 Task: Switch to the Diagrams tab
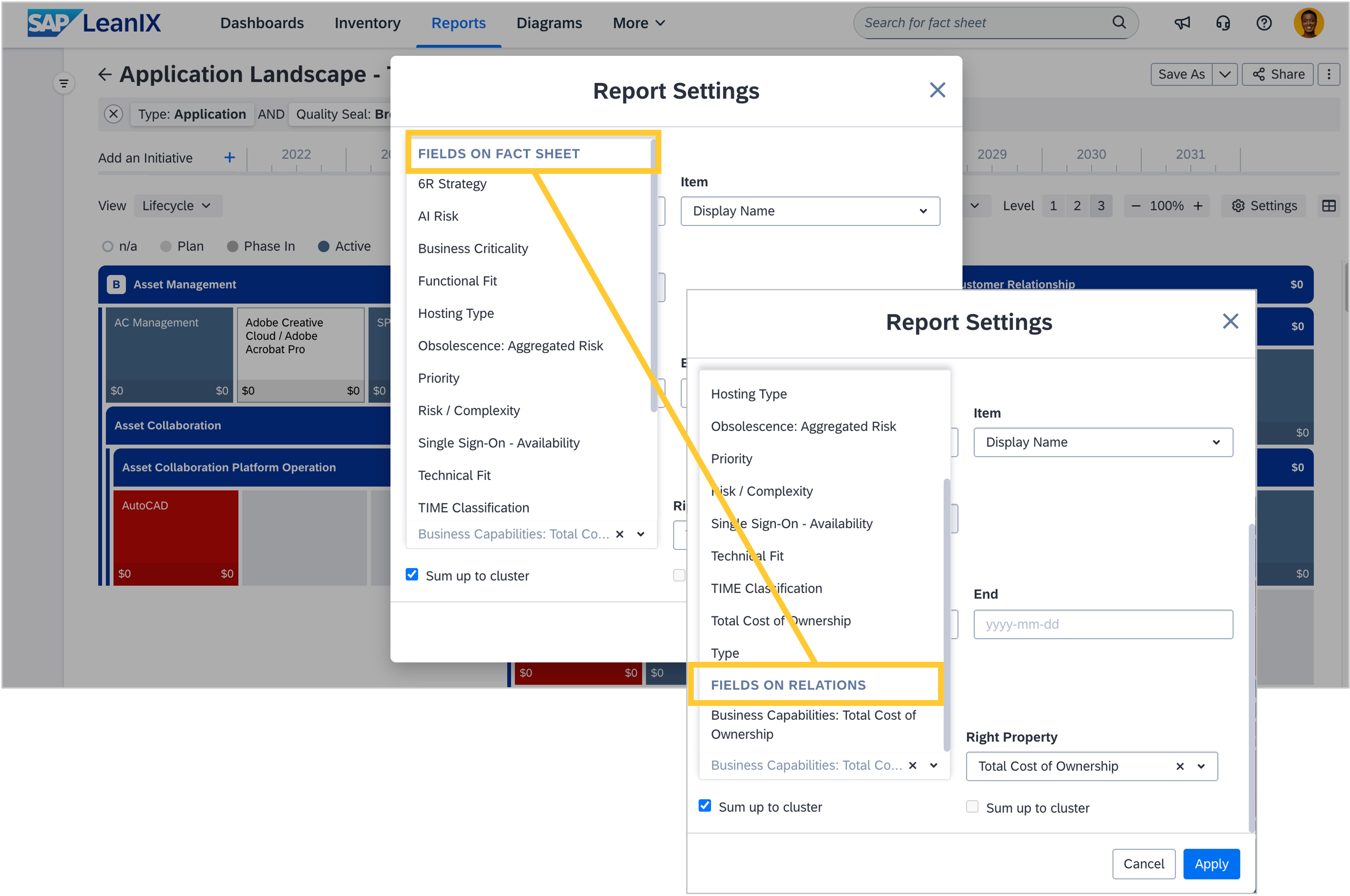pyautogui.click(x=549, y=23)
